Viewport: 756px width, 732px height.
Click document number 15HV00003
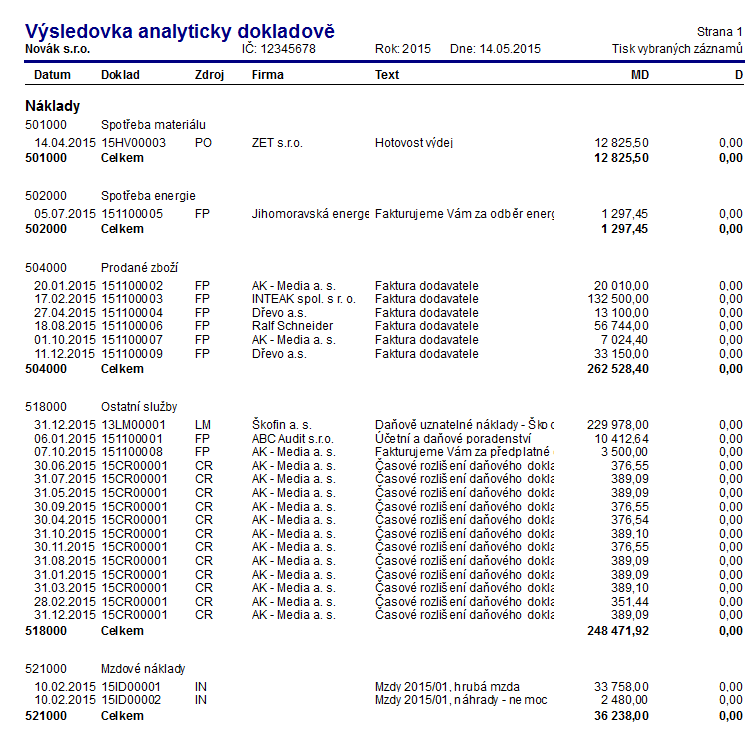133,143
